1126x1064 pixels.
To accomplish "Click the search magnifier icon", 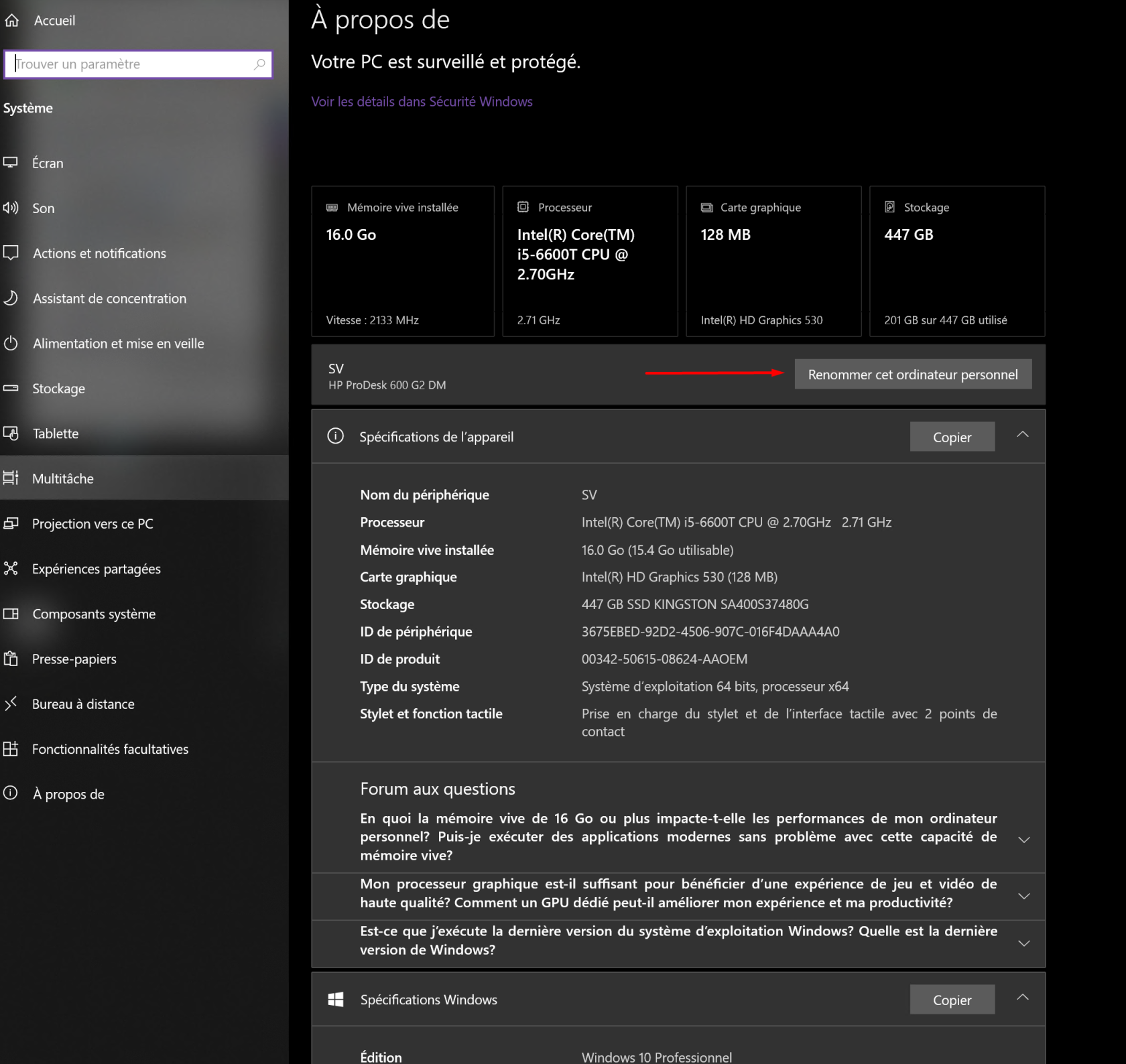I will point(259,64).
